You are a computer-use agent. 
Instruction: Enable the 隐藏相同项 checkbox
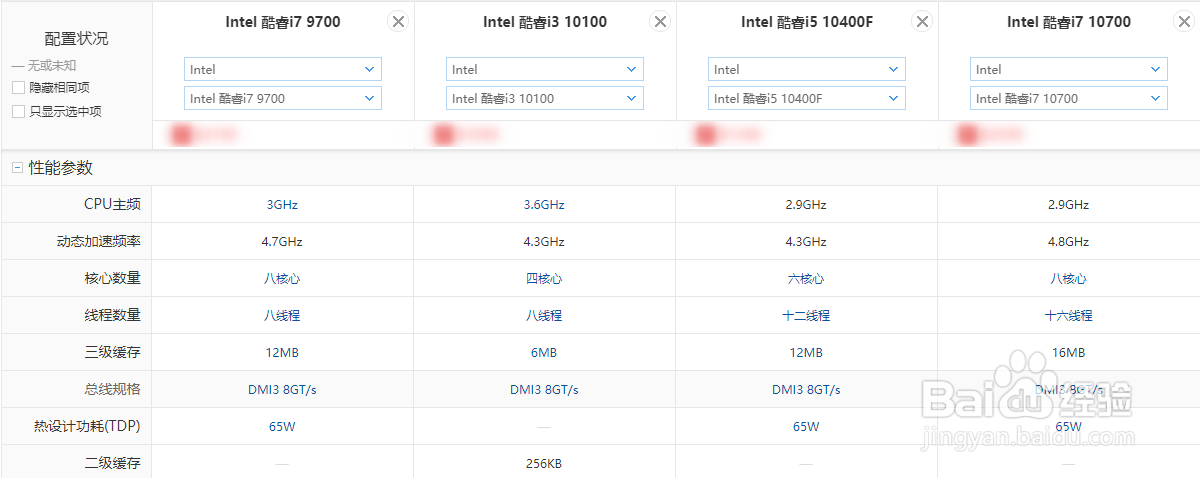(x=18, y=88)
